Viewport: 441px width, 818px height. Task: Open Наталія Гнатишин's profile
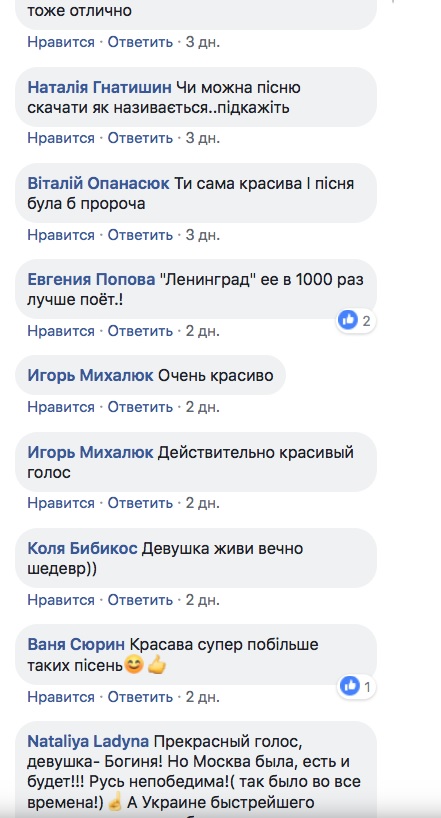tap(99, 88)
